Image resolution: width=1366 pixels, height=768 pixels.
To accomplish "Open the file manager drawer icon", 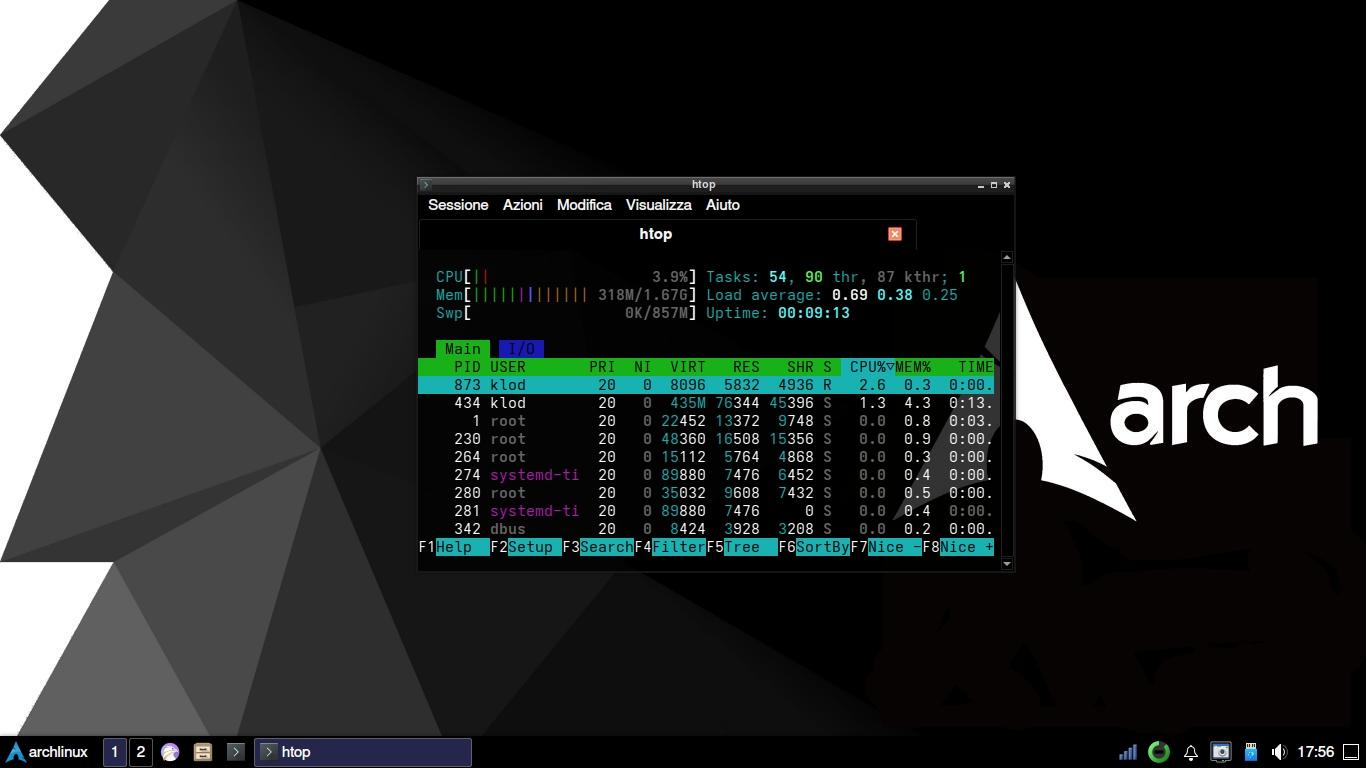I will (x=203, y=752).
